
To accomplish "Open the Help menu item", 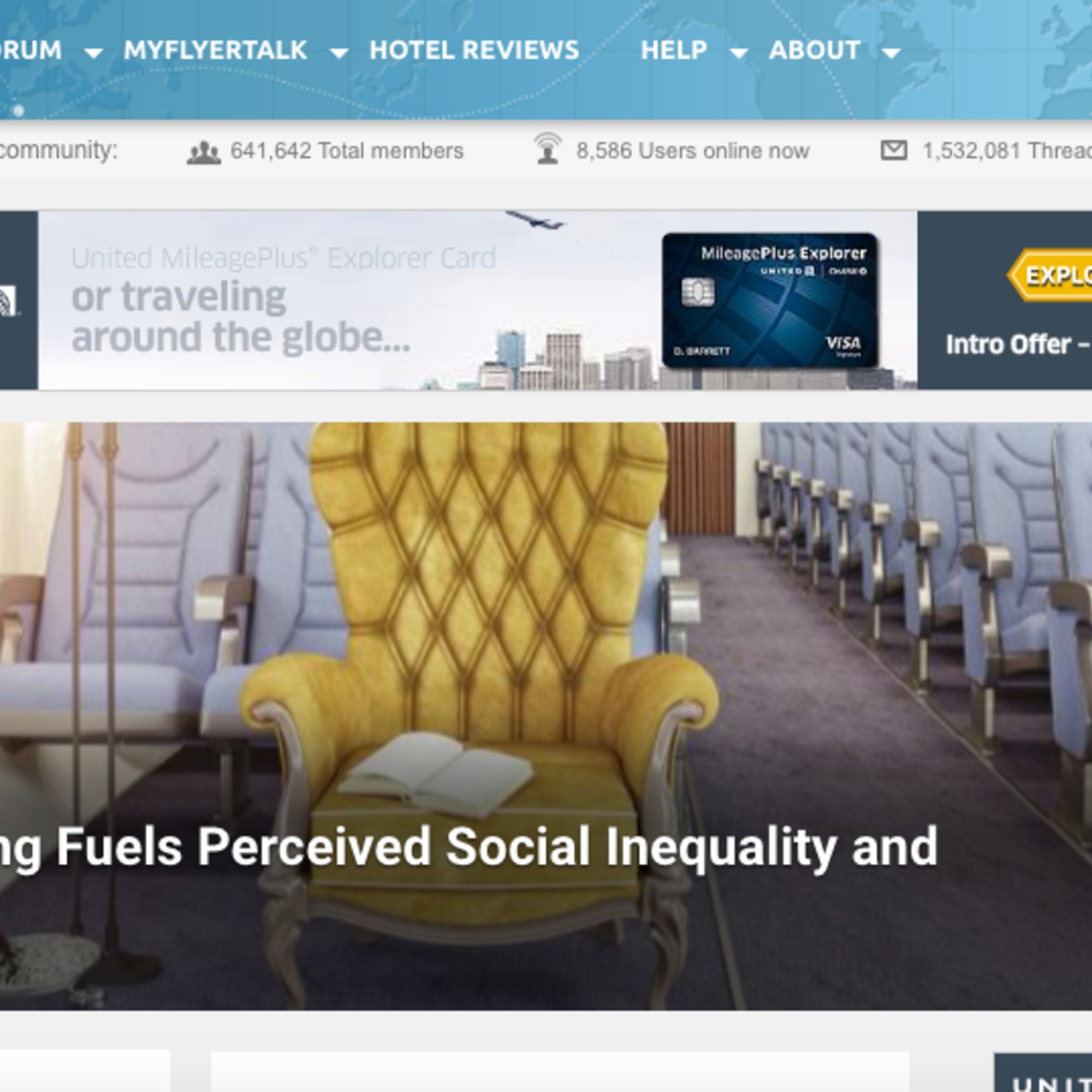I will click(674, 50).
